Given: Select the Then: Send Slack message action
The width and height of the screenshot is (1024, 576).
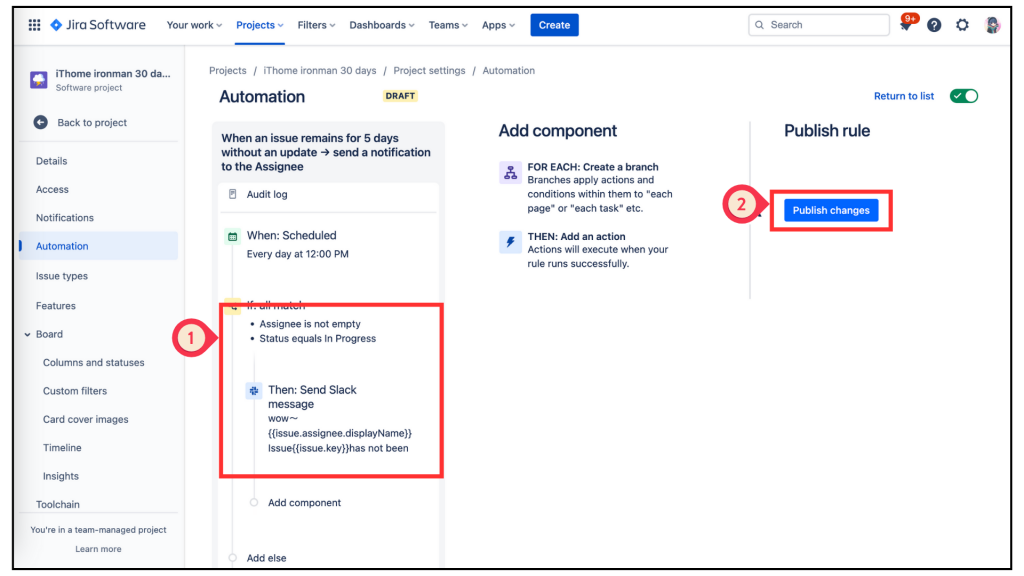Looking at the screenshot, I should point(312,397).
